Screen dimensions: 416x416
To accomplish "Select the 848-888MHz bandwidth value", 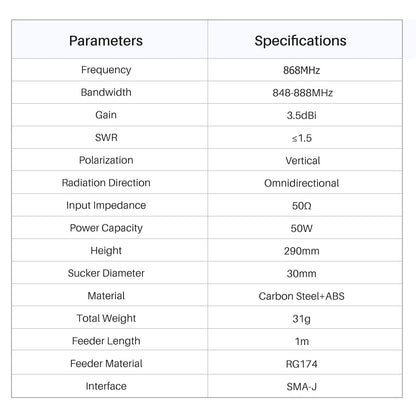I will pos(302,93).
